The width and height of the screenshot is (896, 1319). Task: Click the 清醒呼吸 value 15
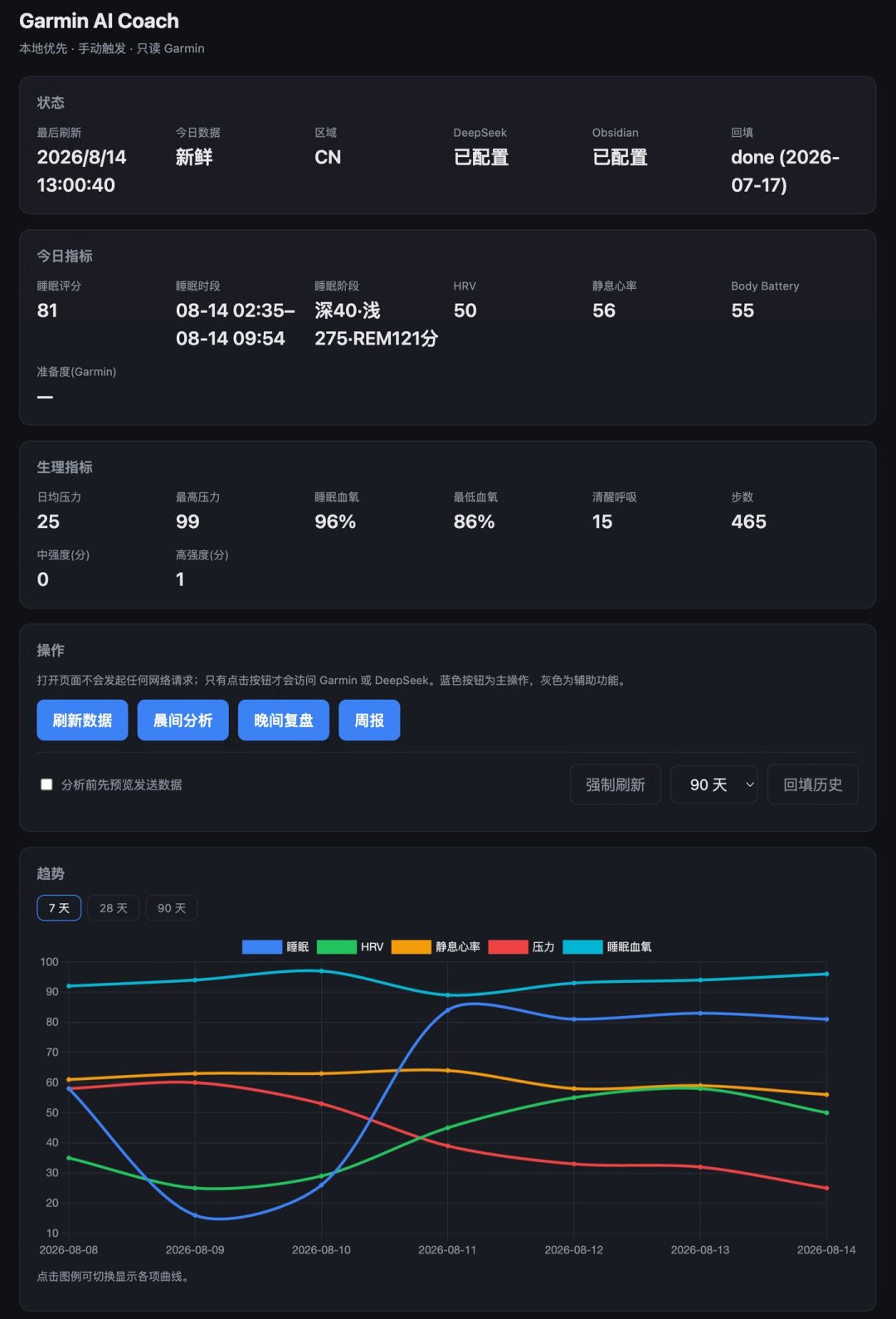[602, 521]
